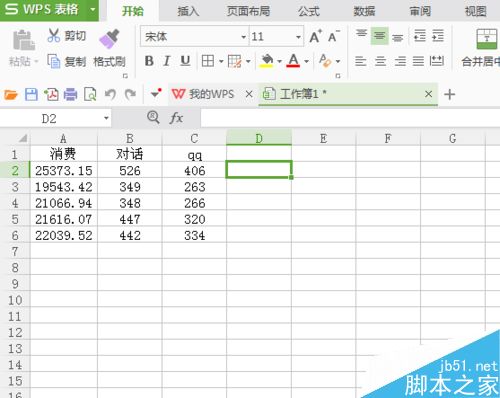
Task: Toggle align text right
Action: [400, 61]
